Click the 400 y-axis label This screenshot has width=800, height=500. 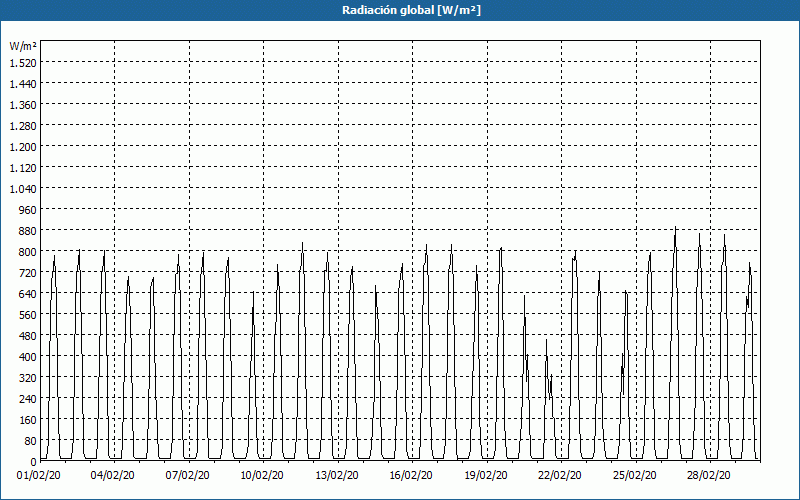pyautogui.click(x=28, y=357)
